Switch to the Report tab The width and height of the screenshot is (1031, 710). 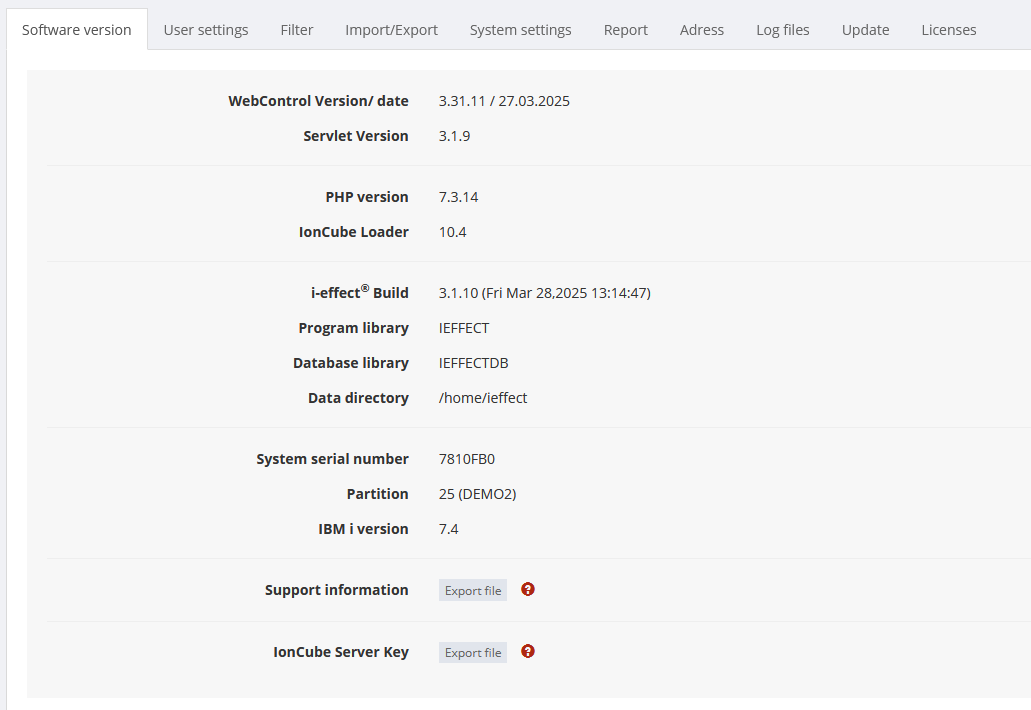coord(626,30)
